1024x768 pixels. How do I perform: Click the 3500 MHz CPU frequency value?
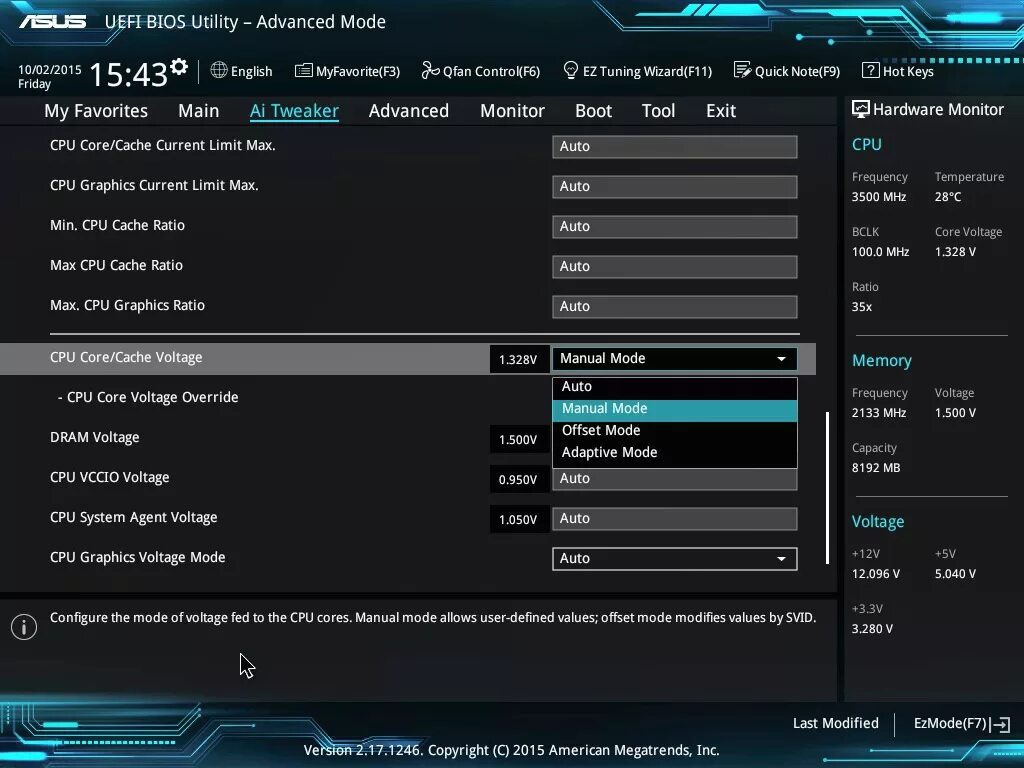pos(878,197)
